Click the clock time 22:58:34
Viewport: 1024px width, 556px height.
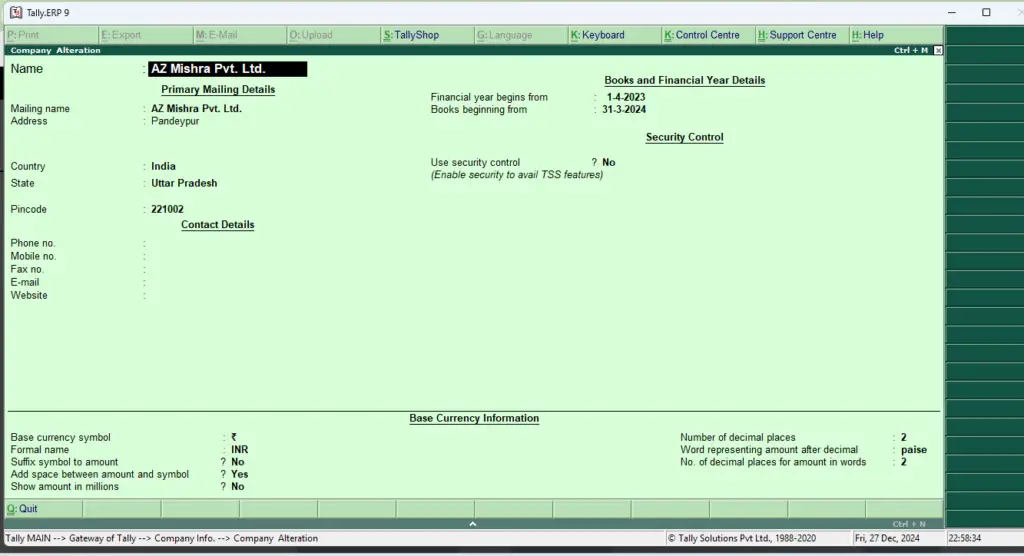965,539
